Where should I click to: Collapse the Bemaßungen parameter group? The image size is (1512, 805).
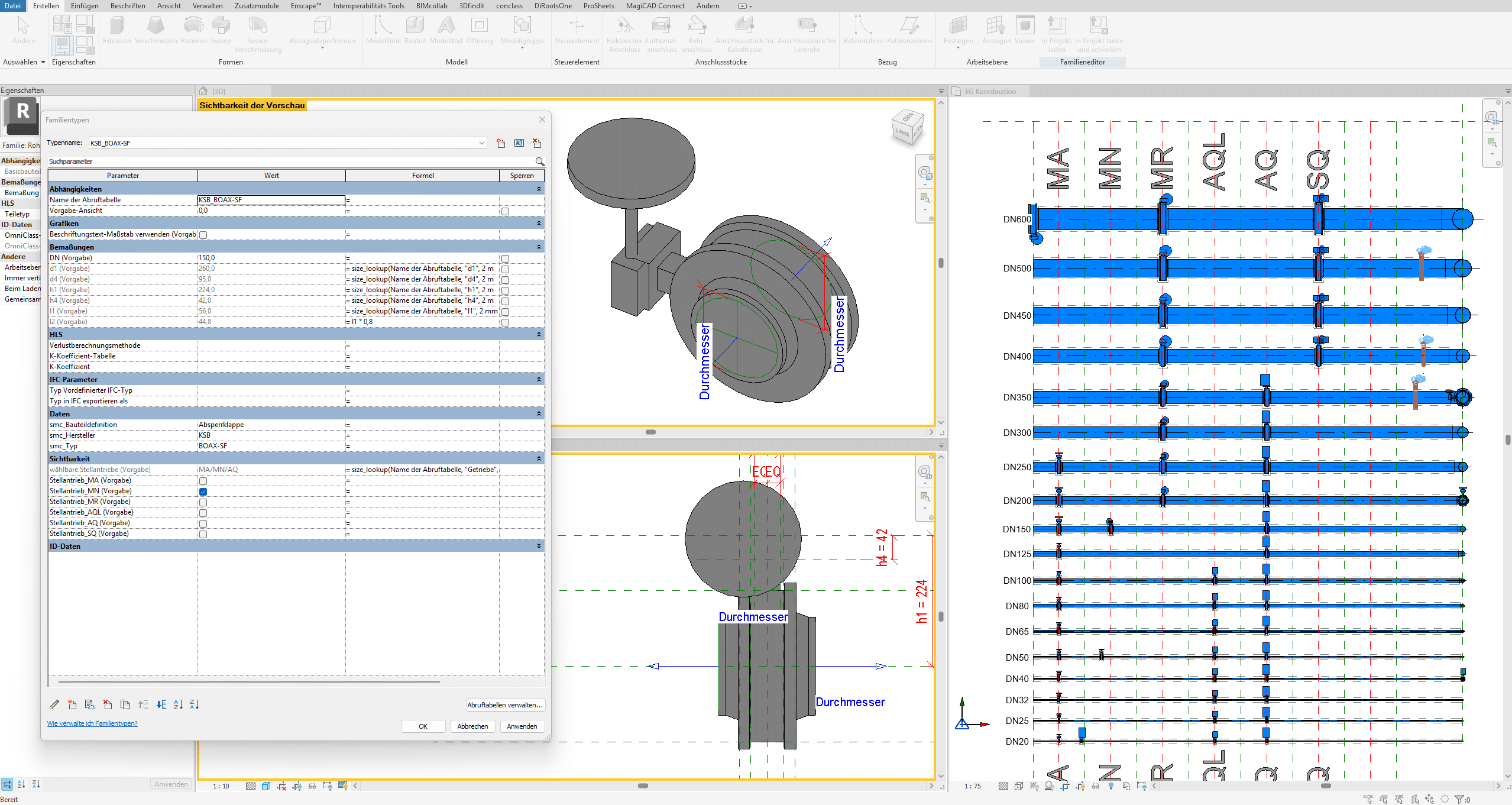(539, 247)
